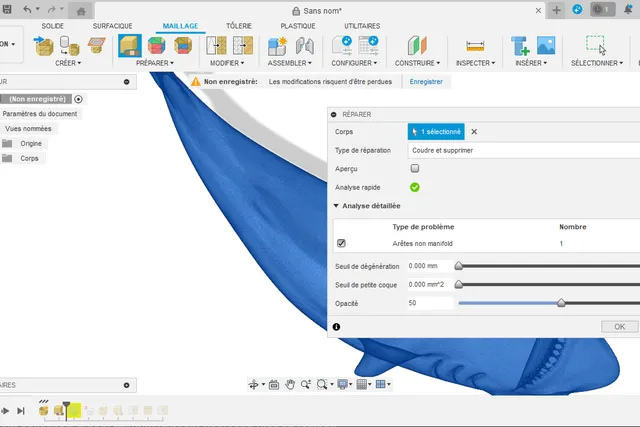Viewport: 640px width, 427px height.
Task: Activate the selection window tool icon
Action: tap(596, 45)
